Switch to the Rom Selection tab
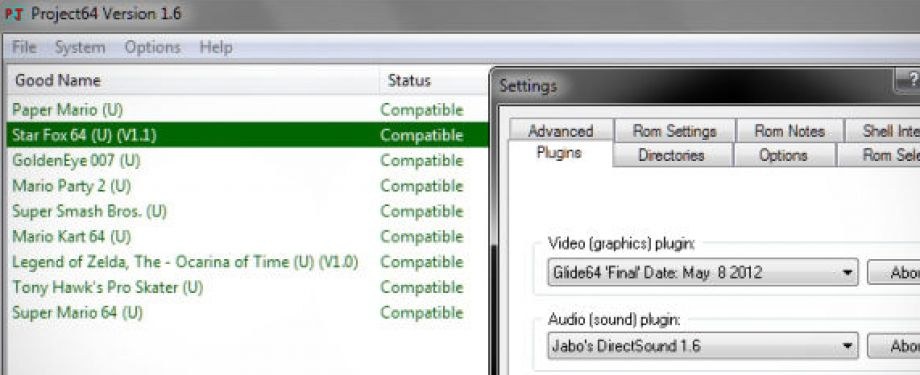920x375 pixels. tap(878, 155)
